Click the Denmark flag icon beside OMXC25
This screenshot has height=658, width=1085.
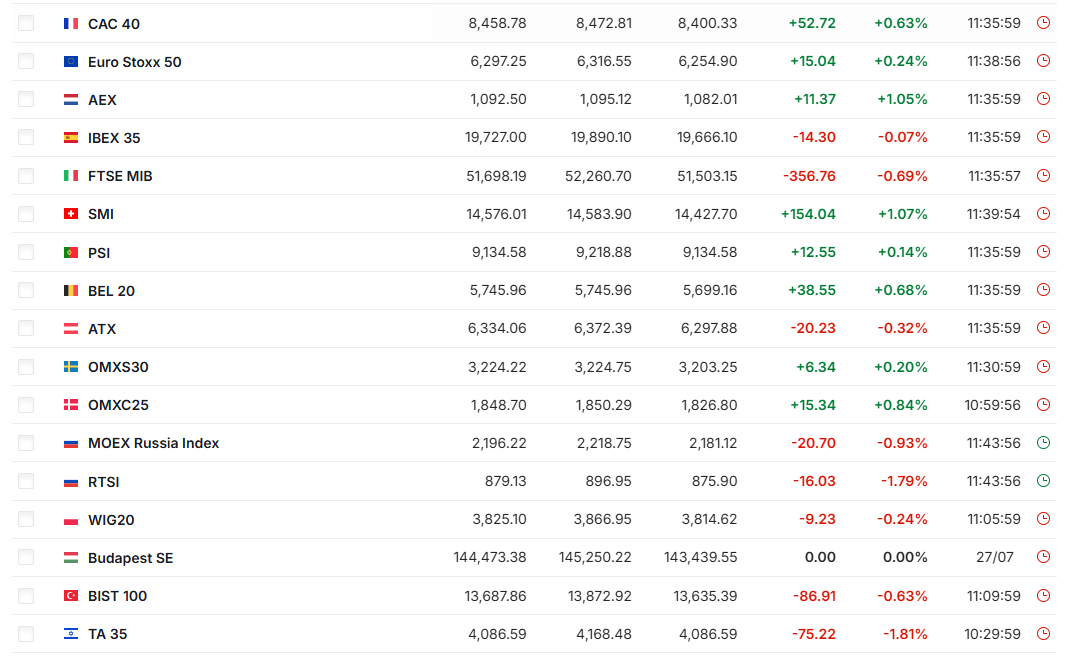pos(71,405)
